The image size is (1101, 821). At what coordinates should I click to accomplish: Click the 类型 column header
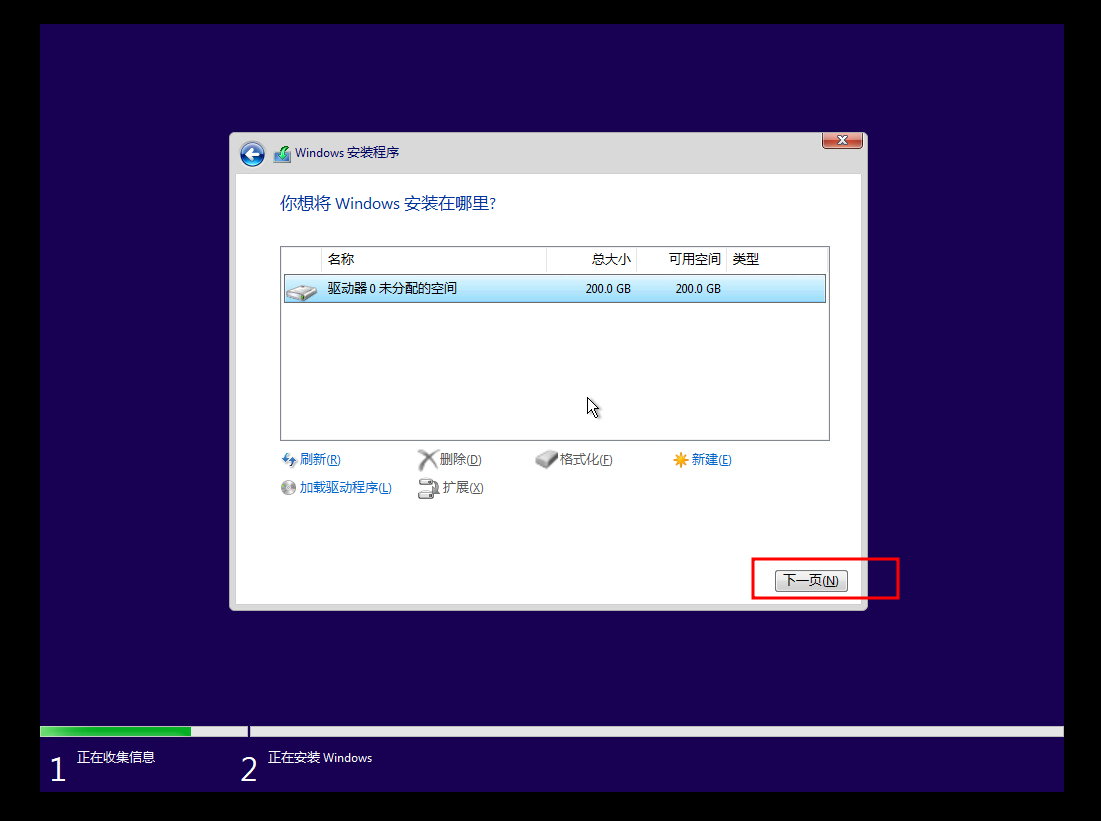point(777,259)
